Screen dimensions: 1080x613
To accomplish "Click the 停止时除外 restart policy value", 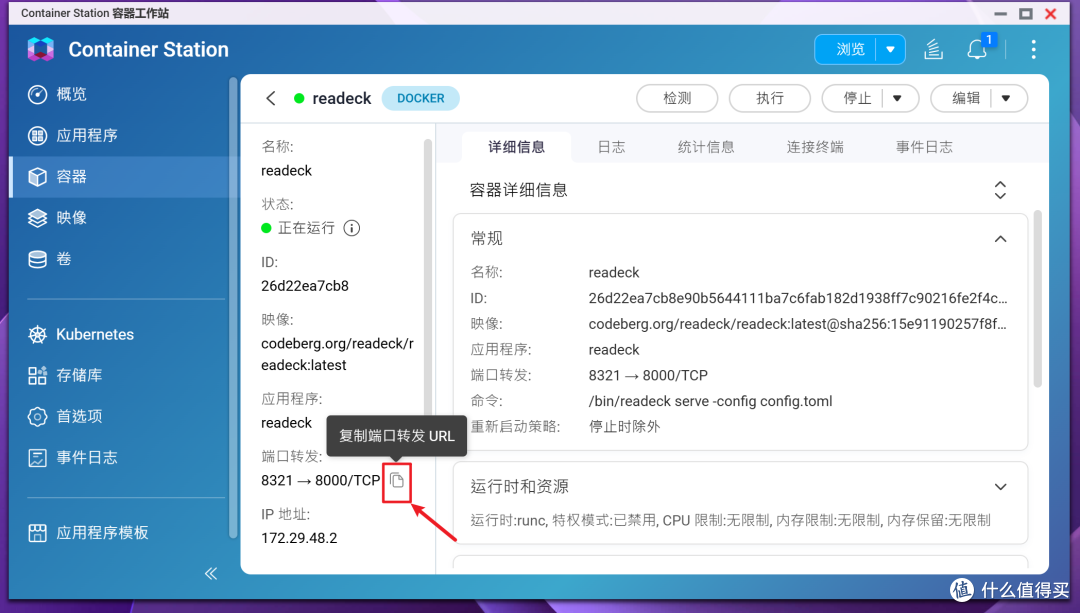I will click(x=625, y=427).
